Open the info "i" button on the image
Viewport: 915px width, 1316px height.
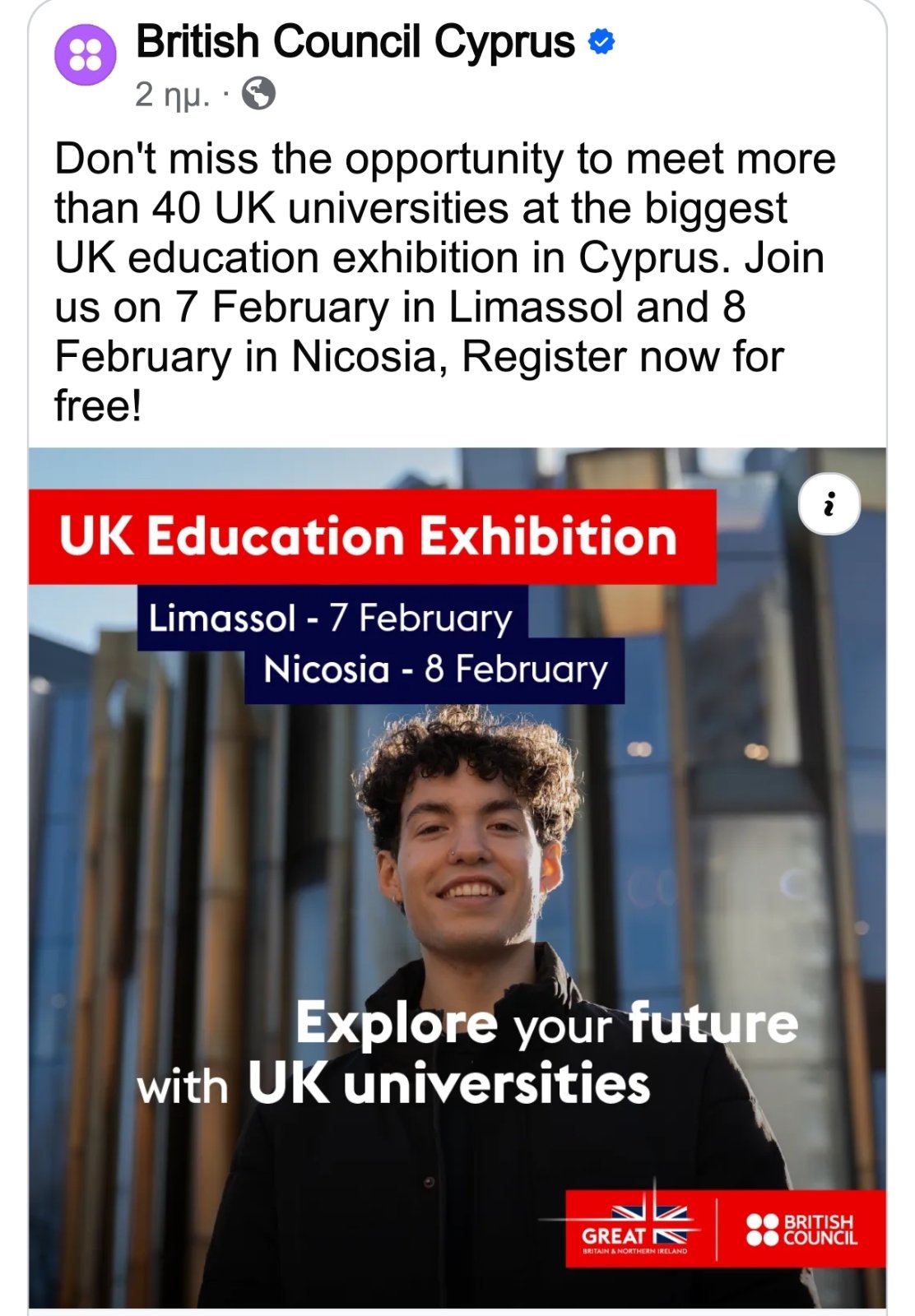coord(829,503)
